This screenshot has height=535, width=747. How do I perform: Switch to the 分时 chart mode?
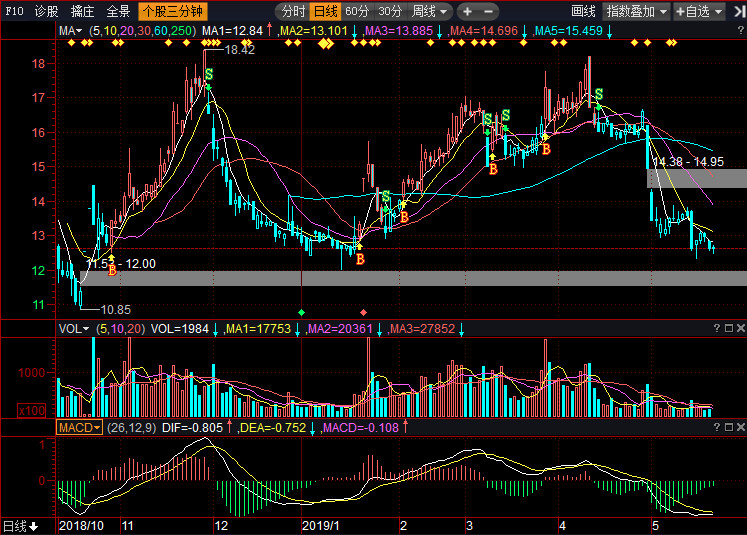tap(293, 11)
